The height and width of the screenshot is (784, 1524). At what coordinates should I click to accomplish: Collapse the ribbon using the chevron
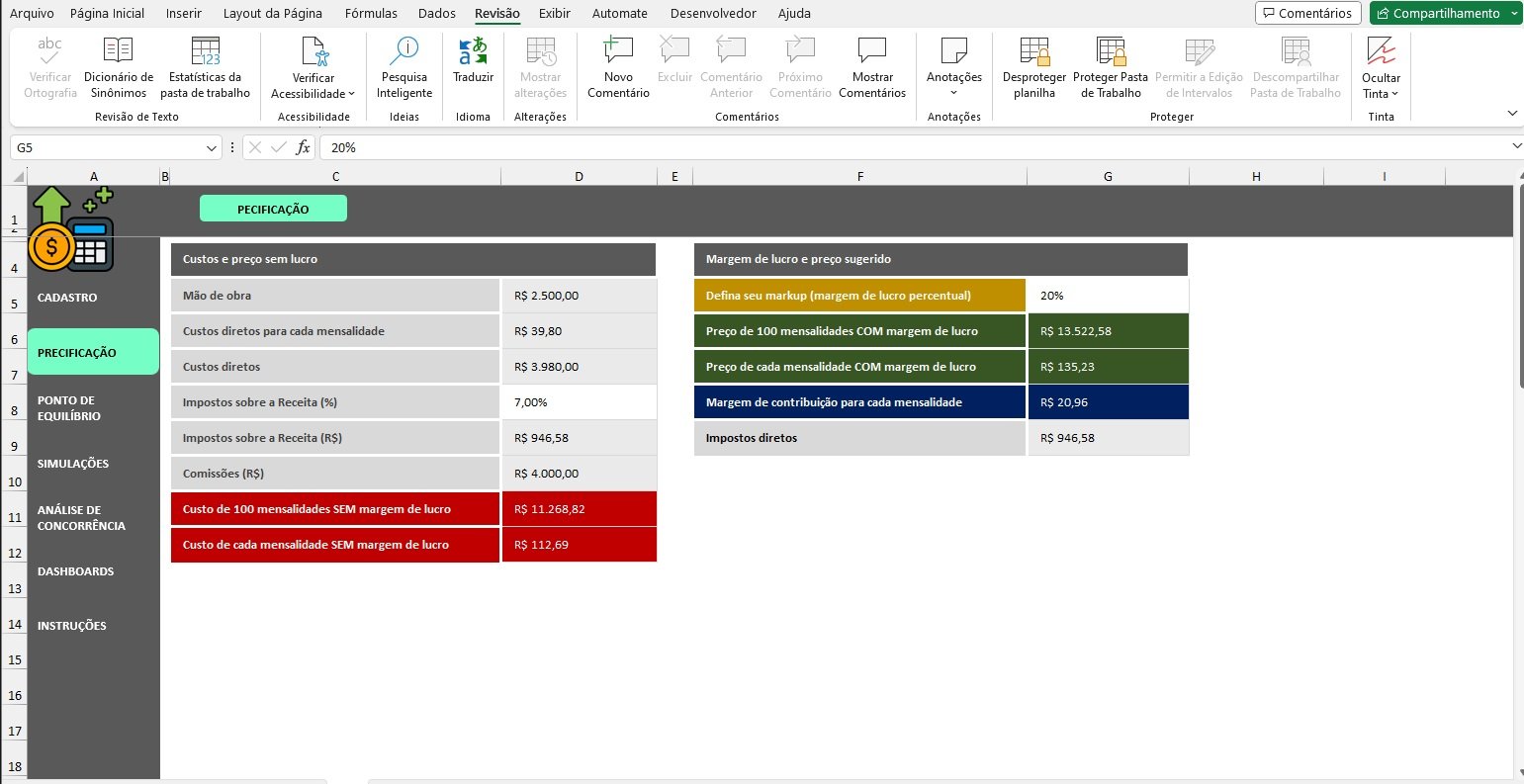coord(1512,114)
